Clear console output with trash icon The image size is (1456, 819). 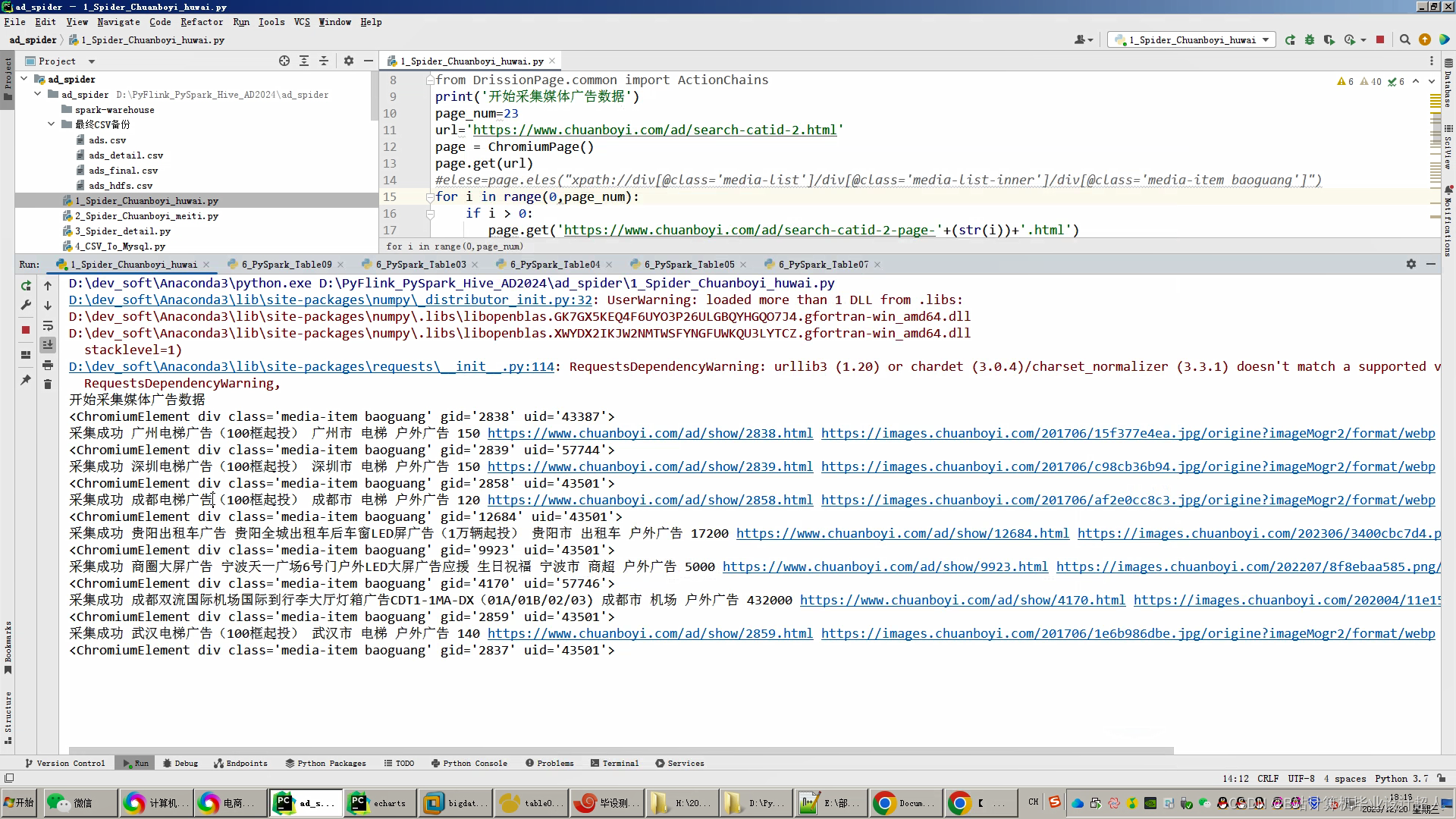coord(48,384)
